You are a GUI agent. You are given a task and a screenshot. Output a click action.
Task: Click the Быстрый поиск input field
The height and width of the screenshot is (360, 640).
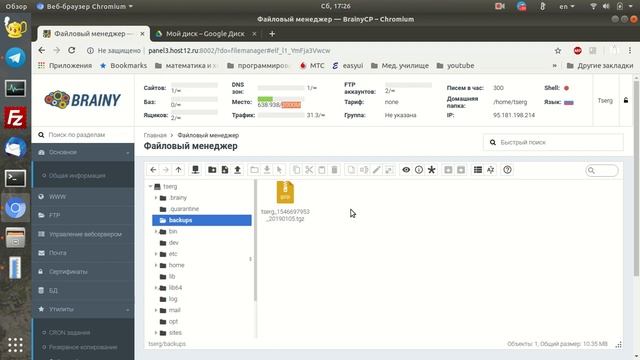[x=553, y=142]
